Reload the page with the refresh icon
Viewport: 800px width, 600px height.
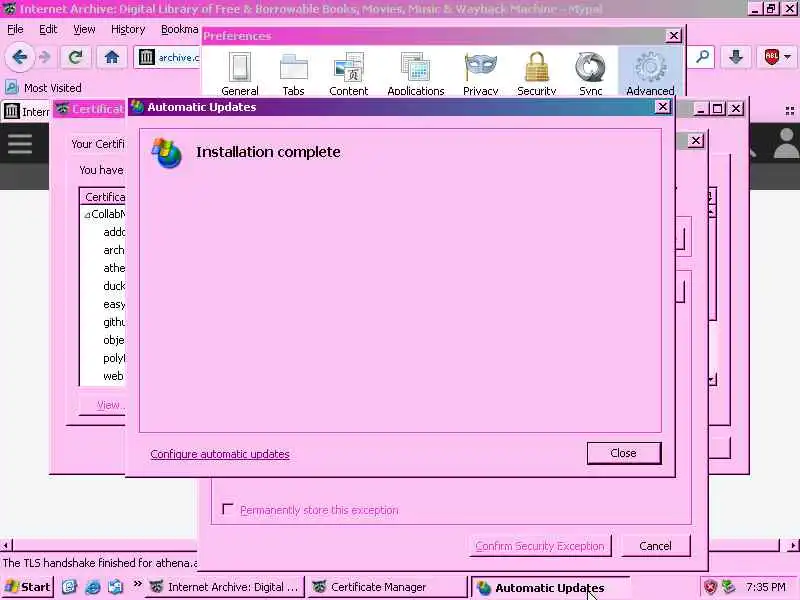coord(76,57)
